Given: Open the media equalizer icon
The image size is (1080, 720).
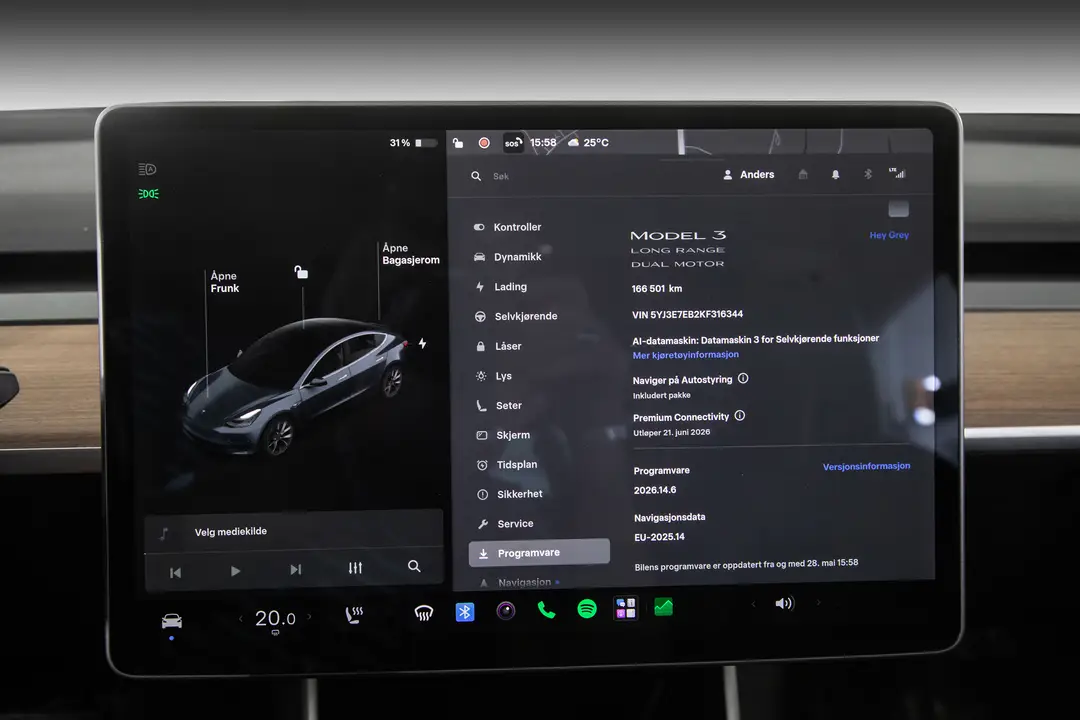Looking at the screenshot, I should coord(355,568).
